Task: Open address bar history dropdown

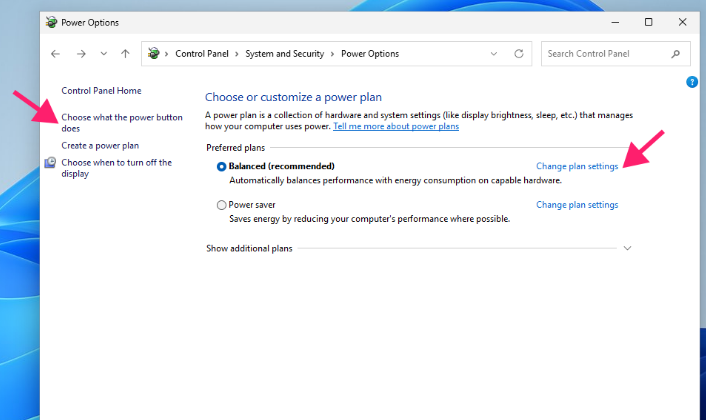Action: click(x=493, y=54)
